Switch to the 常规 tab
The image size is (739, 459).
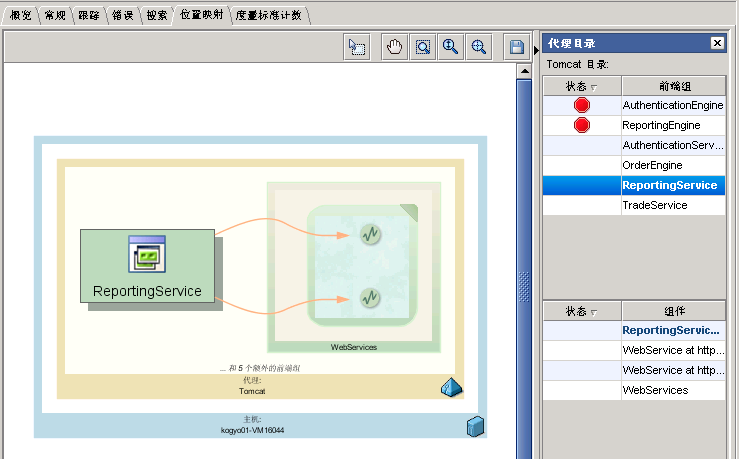(x=55, y=15)
